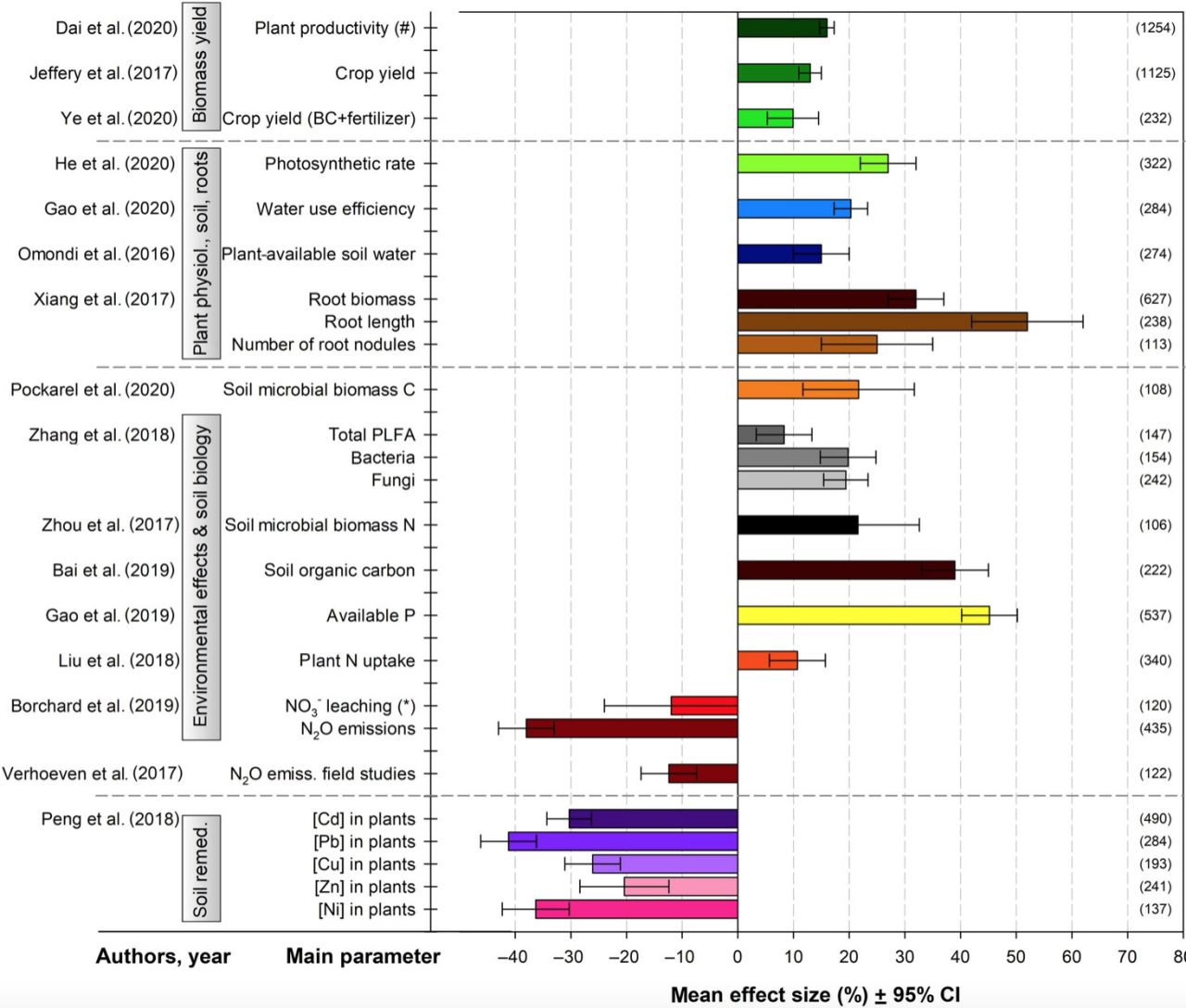Screen dimensions: 1186x1008
Task: Click the purple [Pb] in plants bar
Action: point(621,841)
